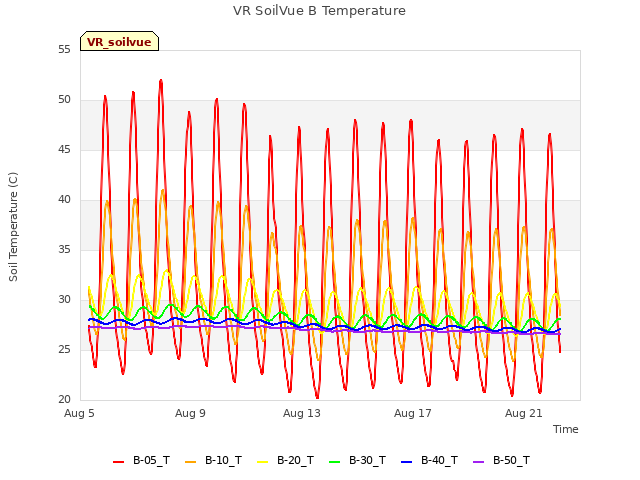Screen dimensions: 640x480
Task: Click the Time axis label
Action: pyautogui.click(x=565, y=429)
